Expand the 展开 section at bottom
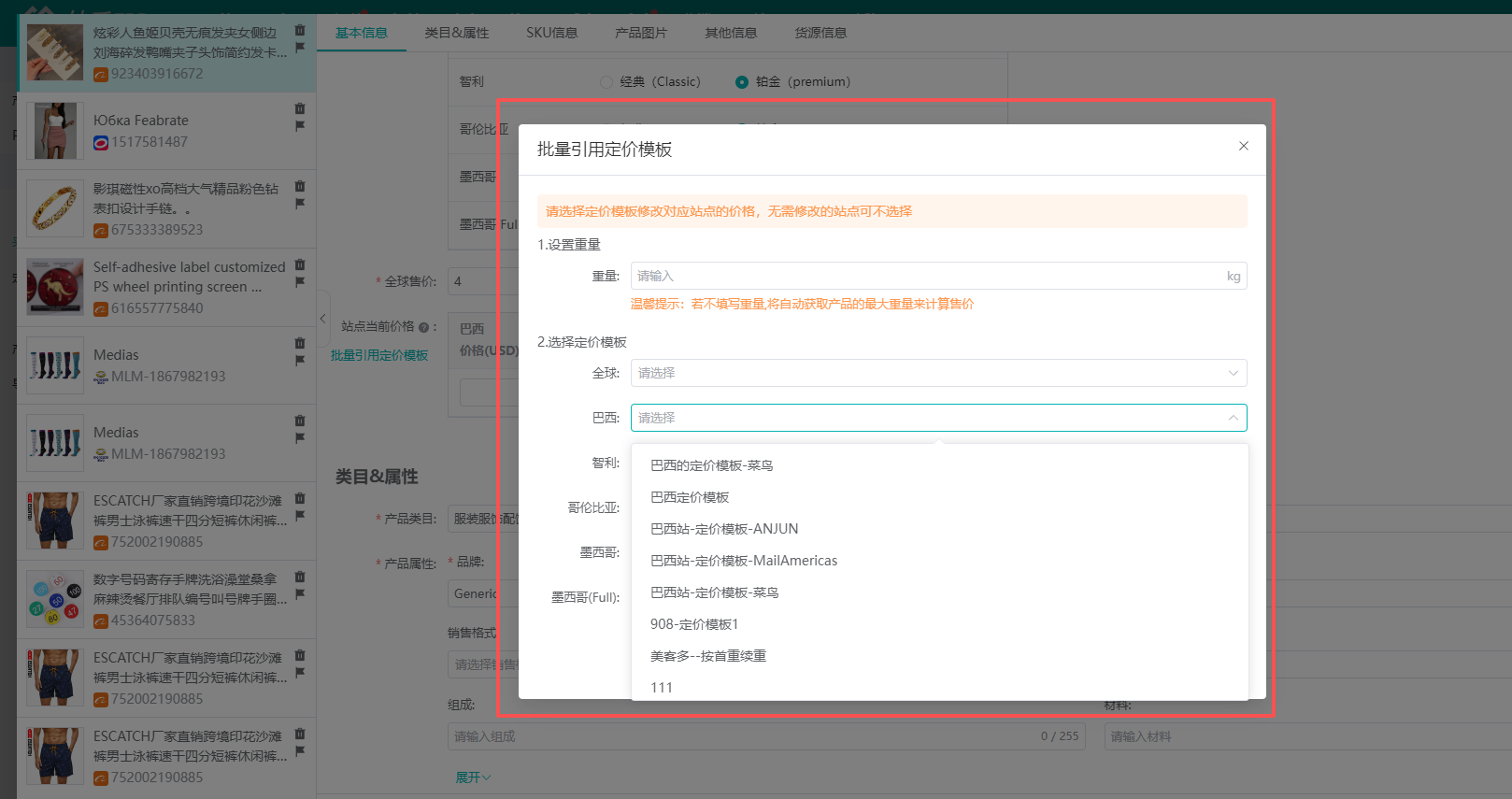The image size is (1512, 799). pos(473,778)
